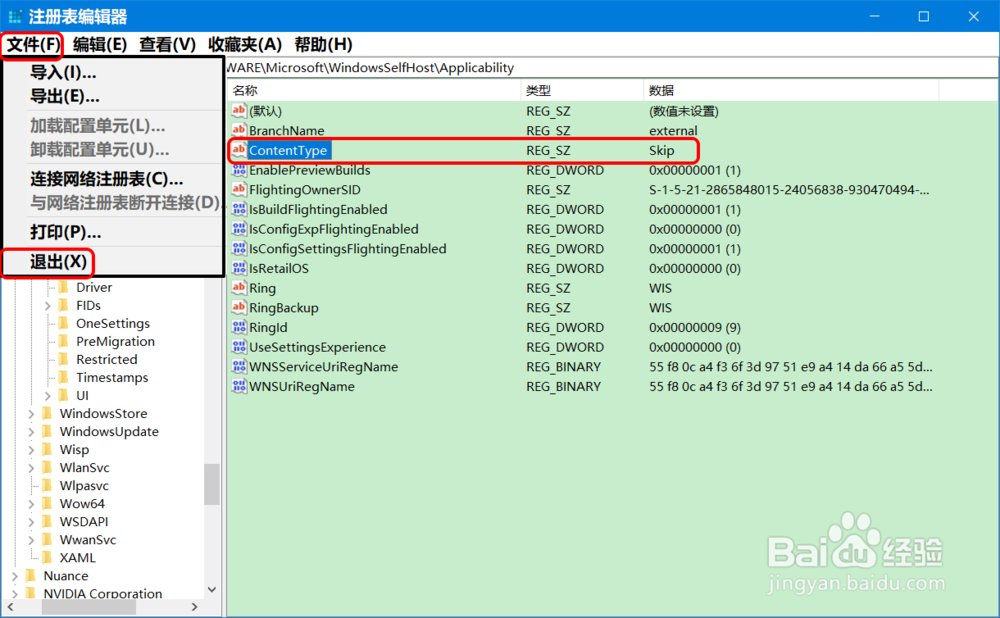This screenshot has width=1000, height=618.
Task: Click the OneSettings folder icon
Action: [64, 323]
